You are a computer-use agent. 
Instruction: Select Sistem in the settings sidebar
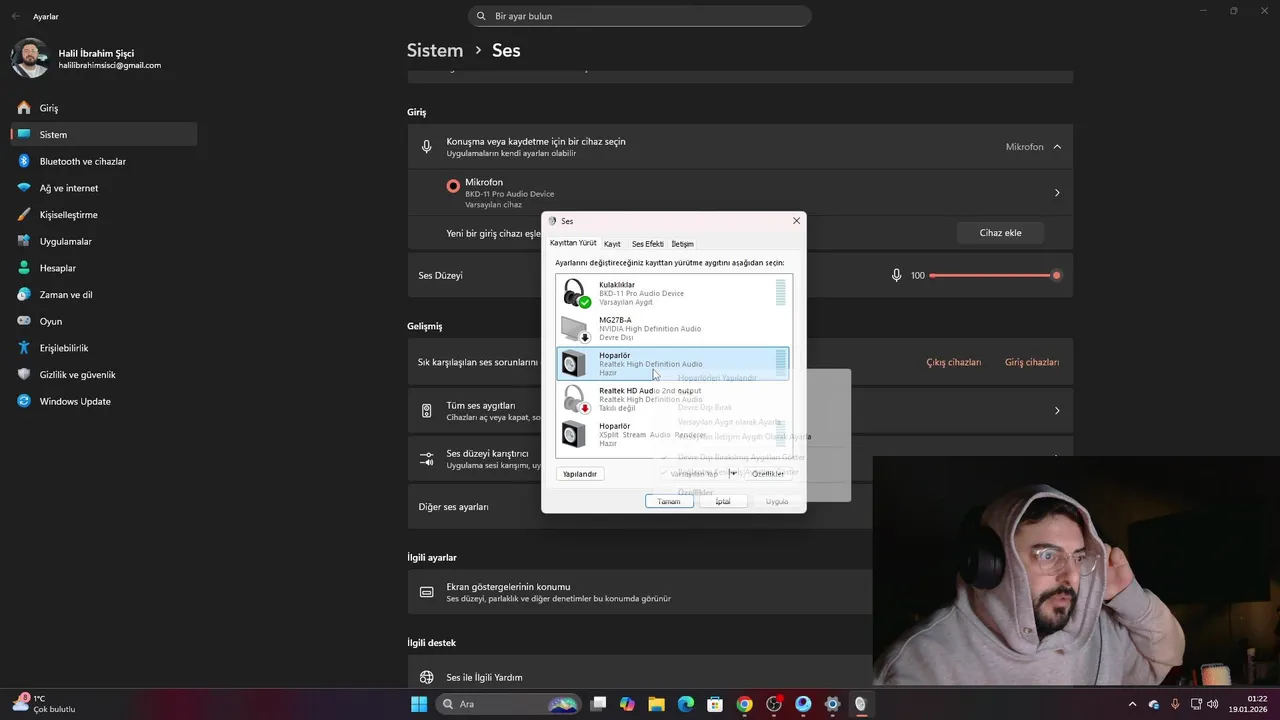(x=104, y=134)
